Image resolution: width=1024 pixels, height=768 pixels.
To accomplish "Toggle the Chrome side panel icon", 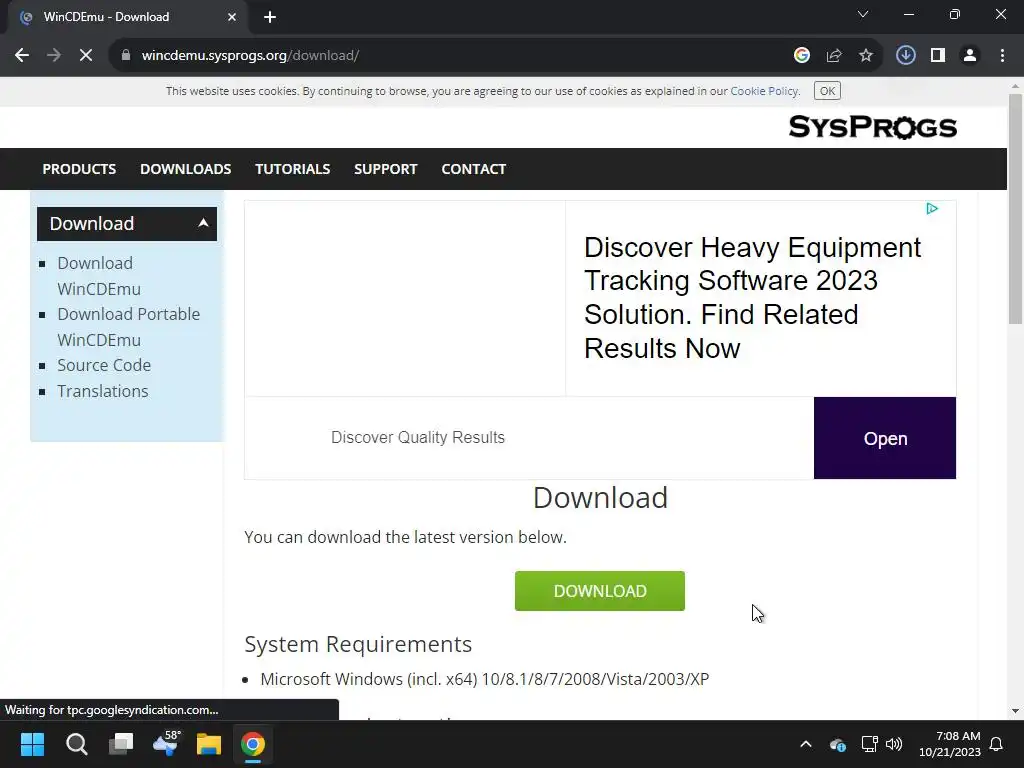I will click(938, 56).
